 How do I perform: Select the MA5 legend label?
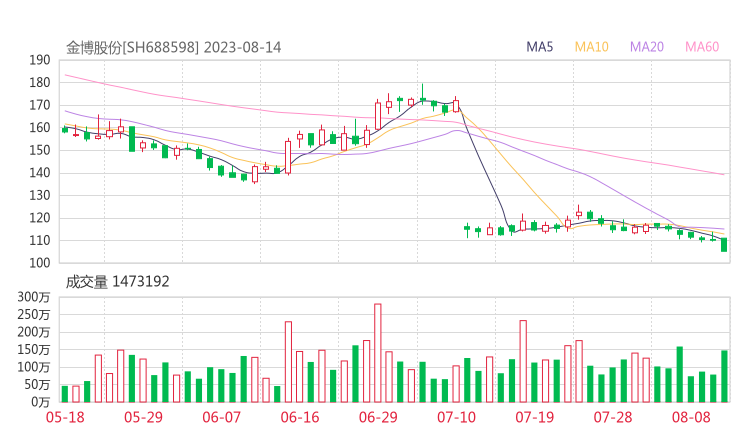click(539, 47)
